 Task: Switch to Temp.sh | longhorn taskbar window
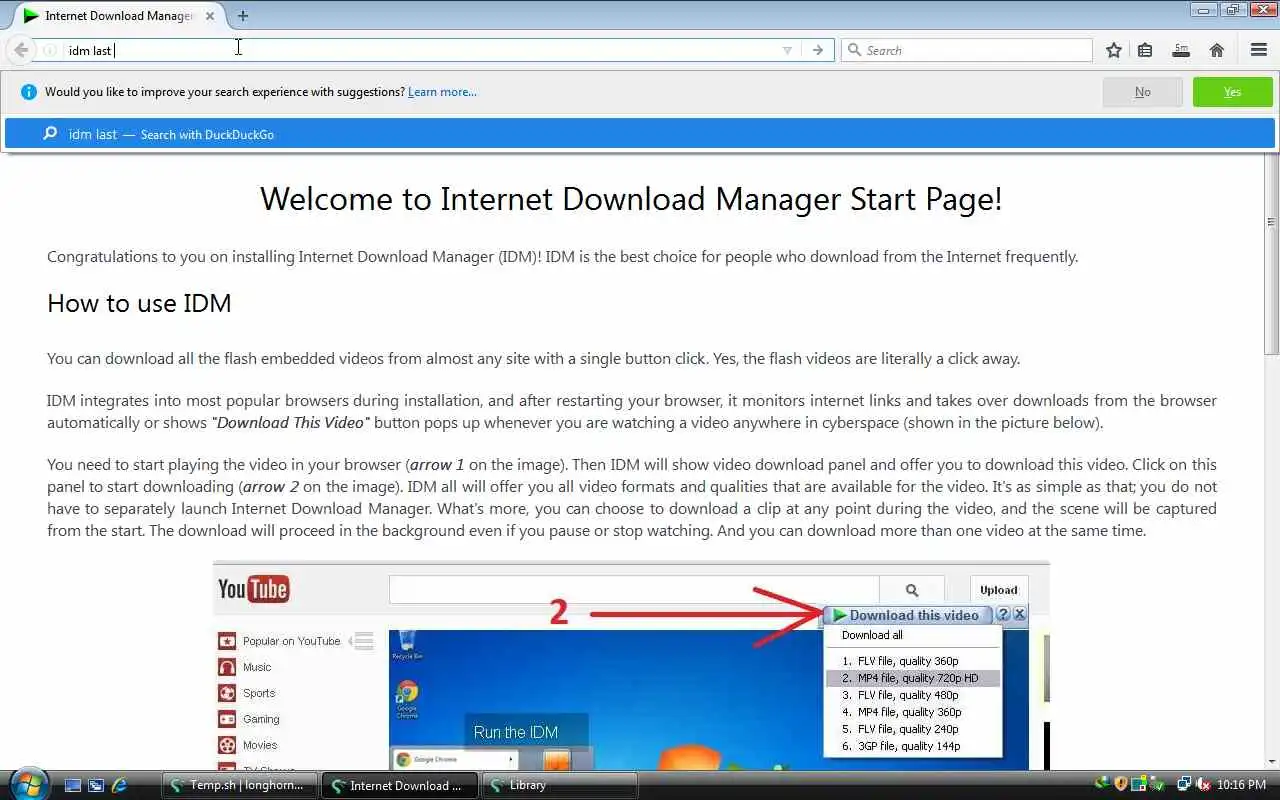(x=239, y=785)
